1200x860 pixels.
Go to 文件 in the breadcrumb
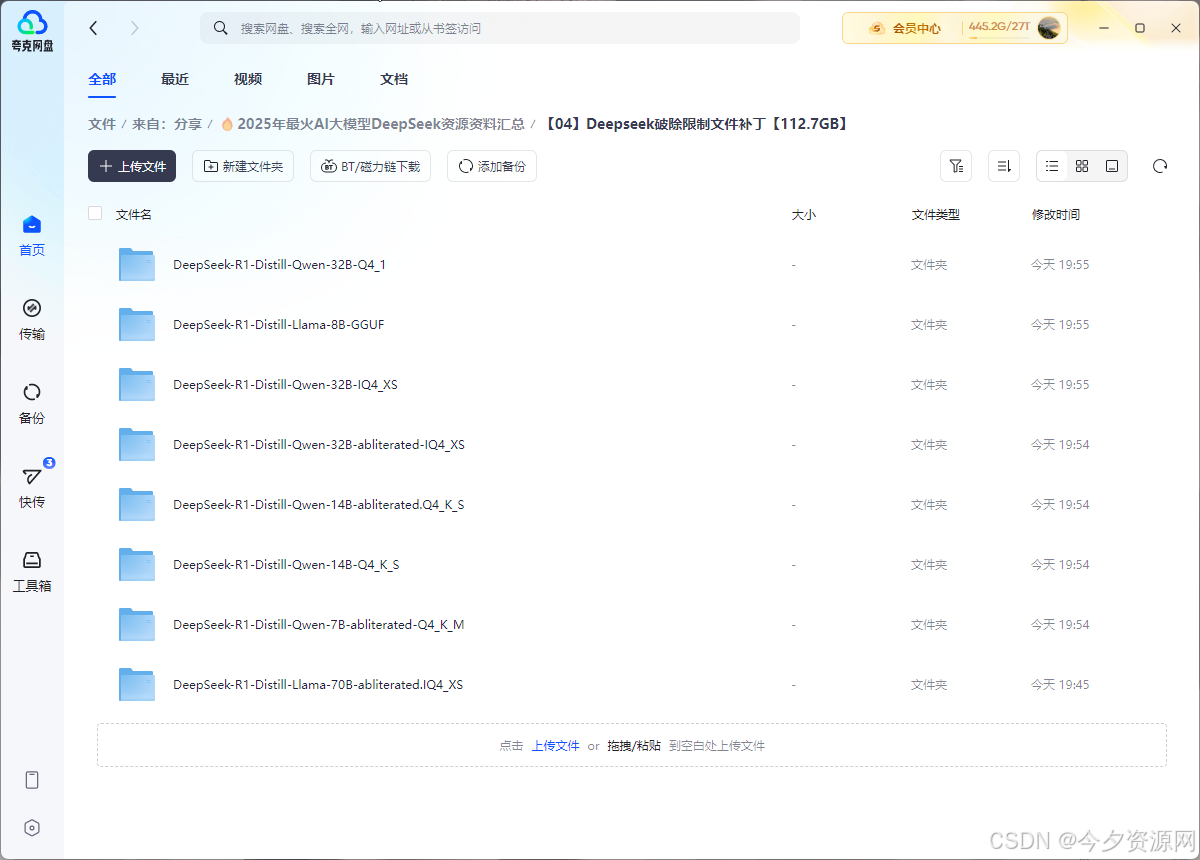pyautogui.click(x=102, y=124)
